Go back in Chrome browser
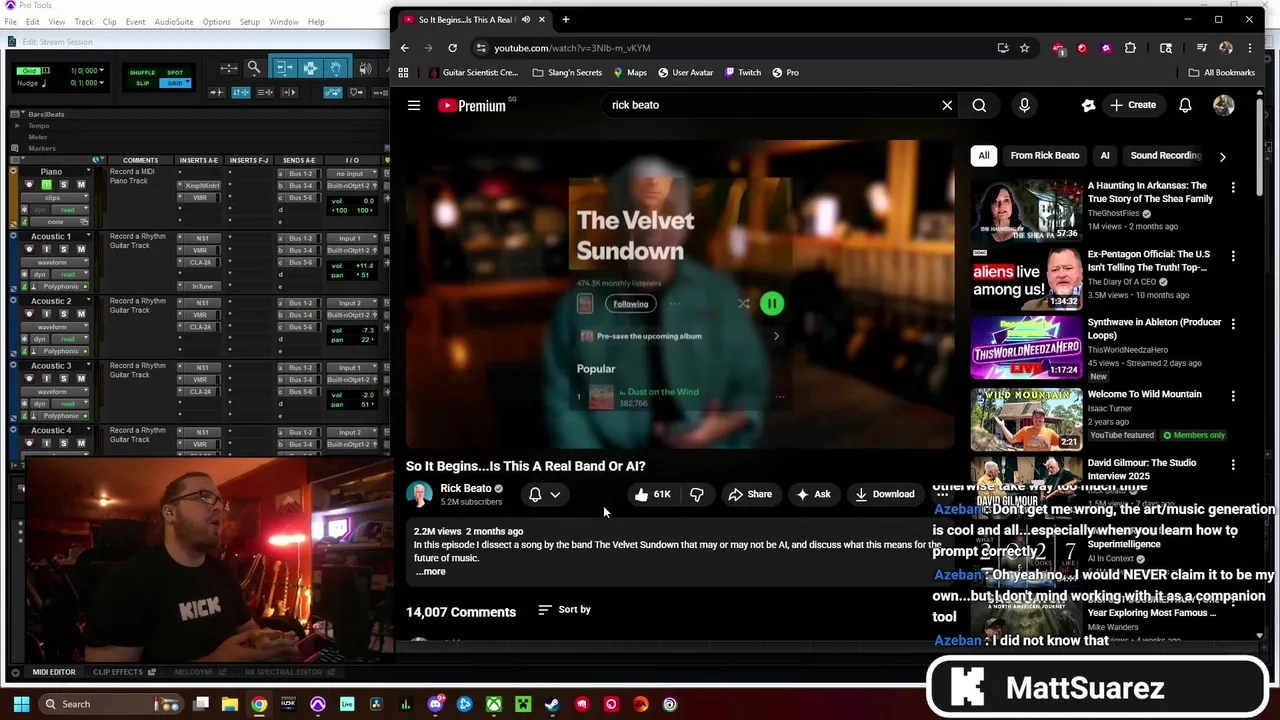Viewport: 1280px width, 720px height. click(404, 48)
